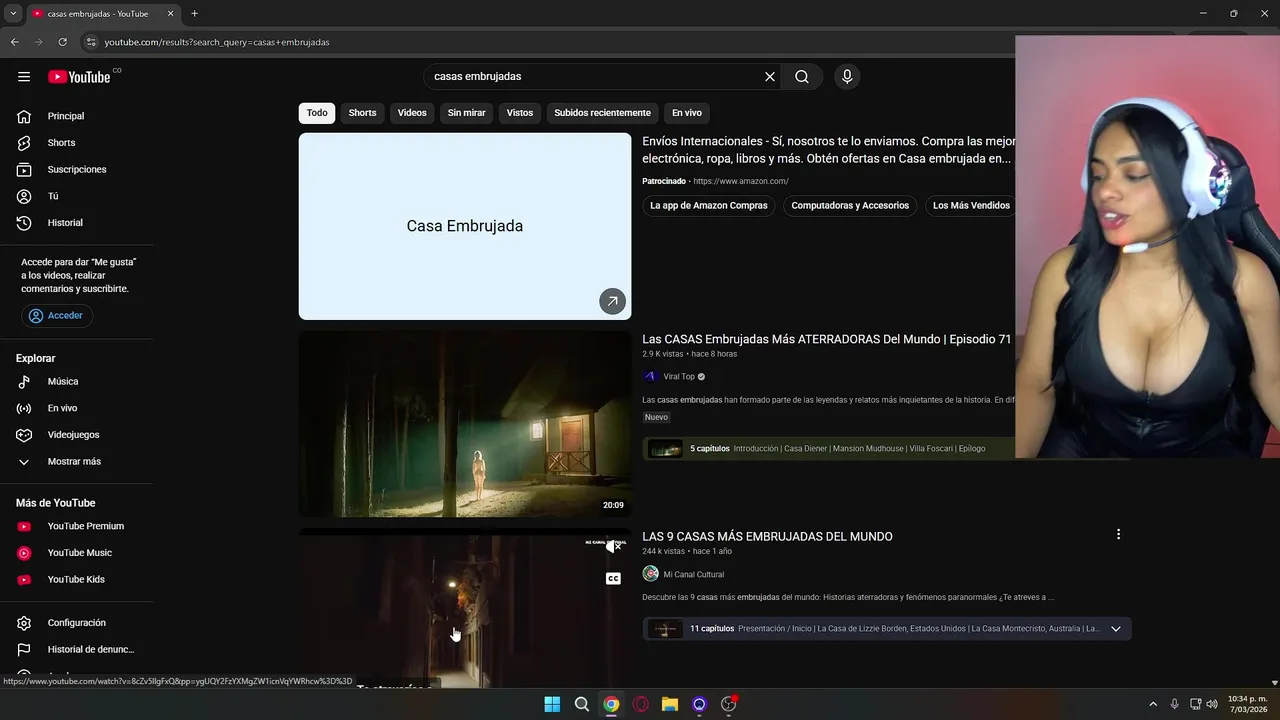Open the Windows Start menu
Image resolution: width=1280 pixels, height=720 pixels.
point(552,704)
